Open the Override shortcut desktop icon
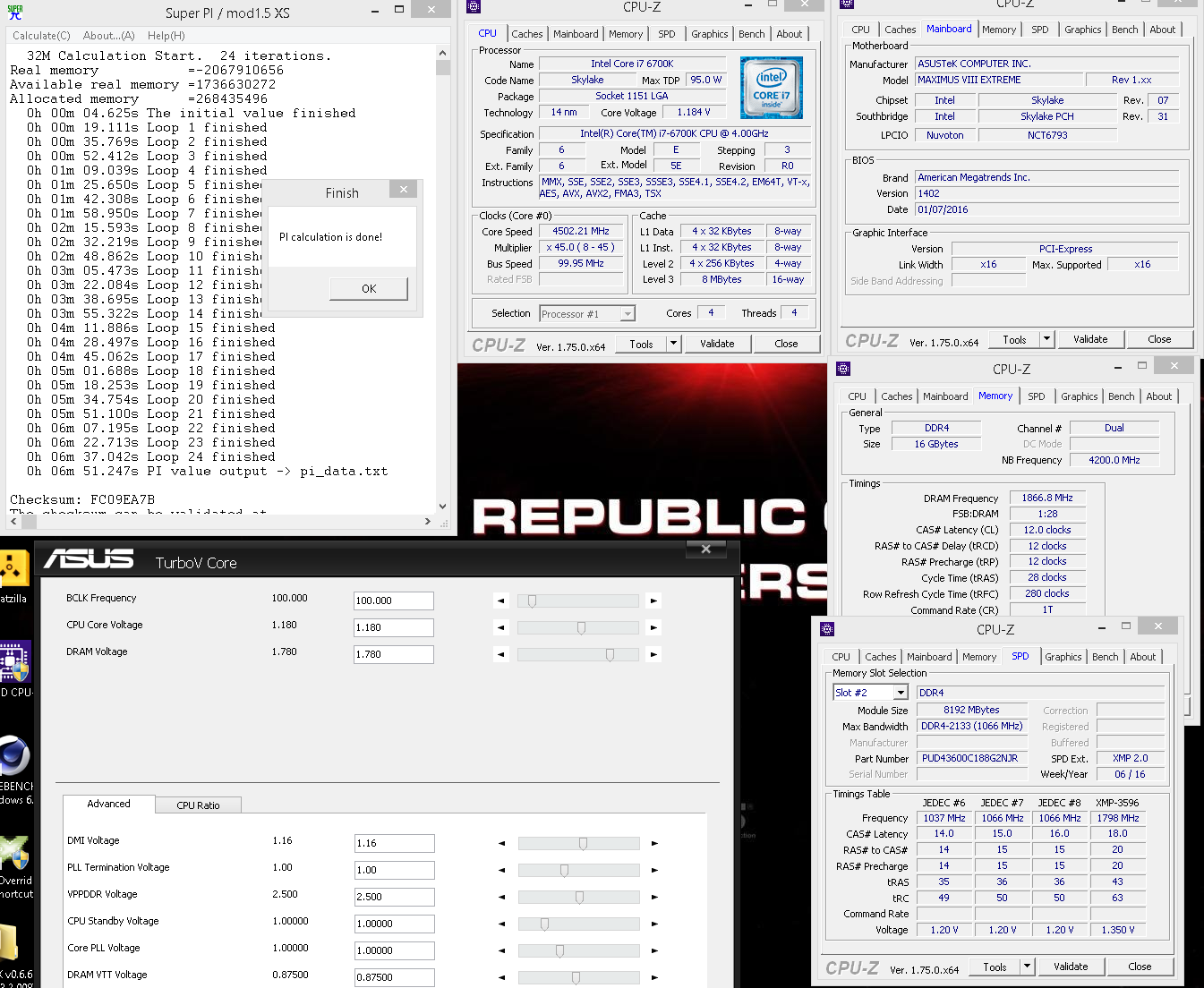 14,853
